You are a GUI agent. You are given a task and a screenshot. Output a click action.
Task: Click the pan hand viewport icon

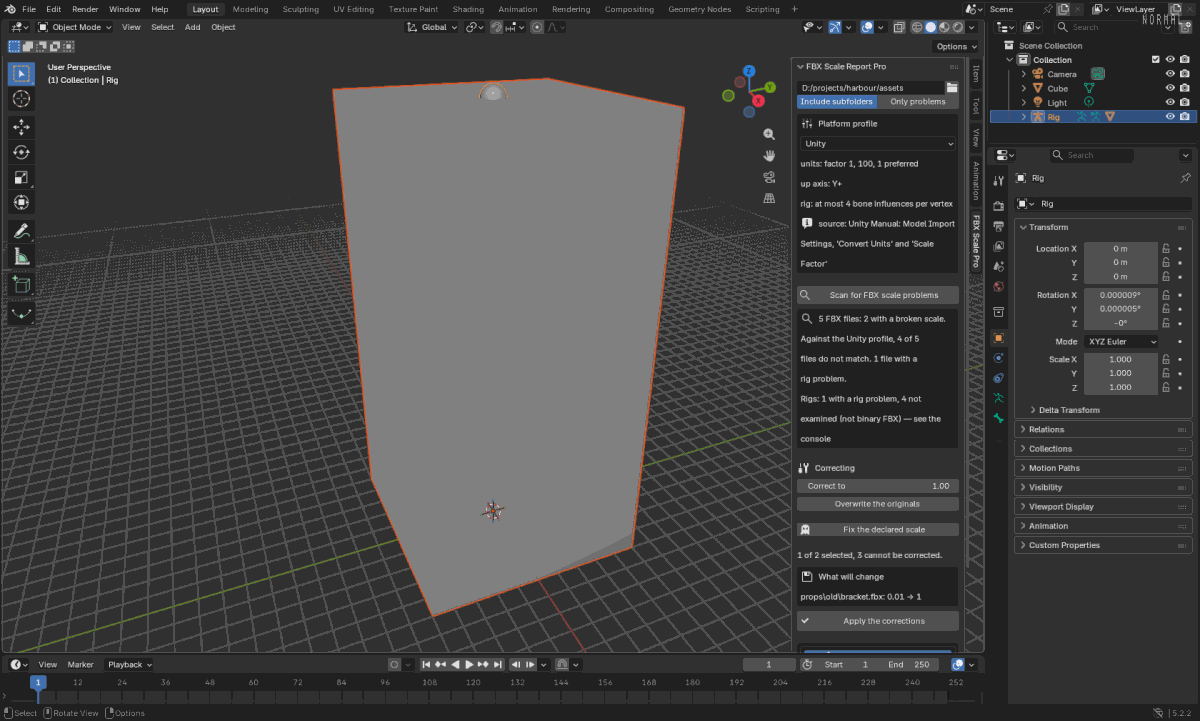click(x=769, y=155)
